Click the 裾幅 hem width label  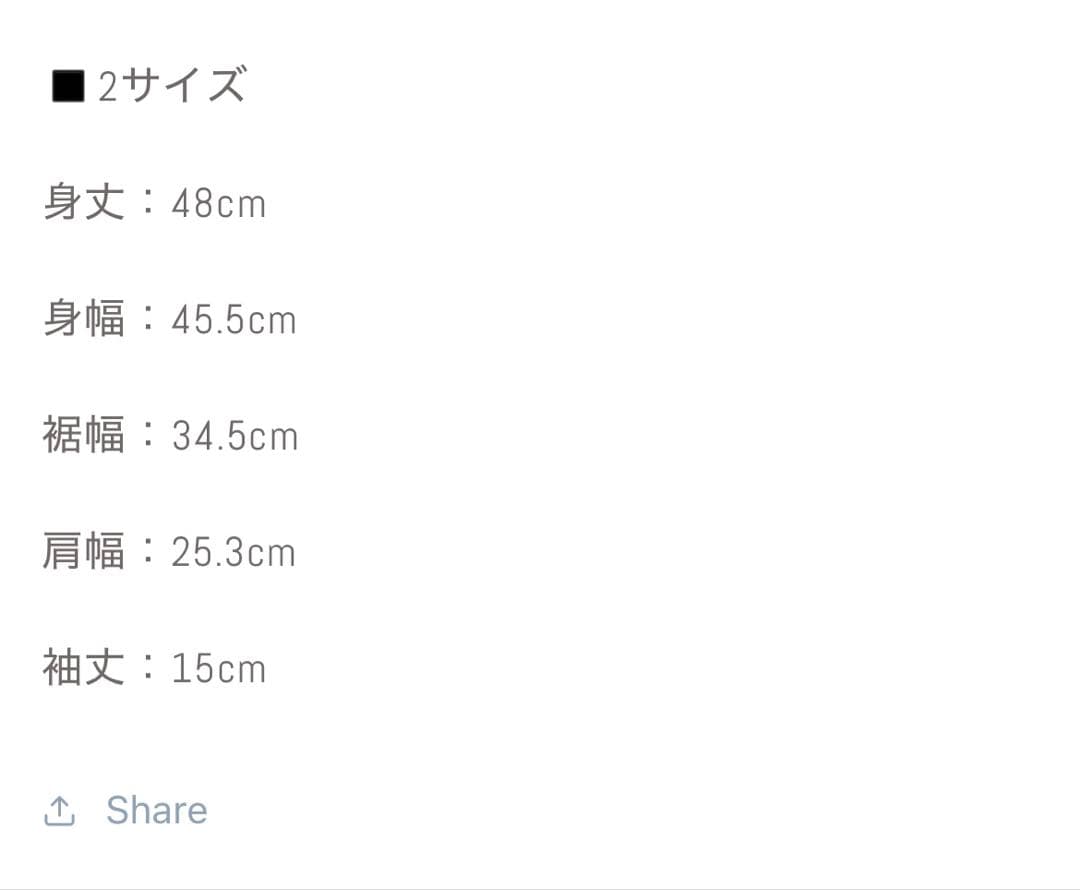coord(84,435)
